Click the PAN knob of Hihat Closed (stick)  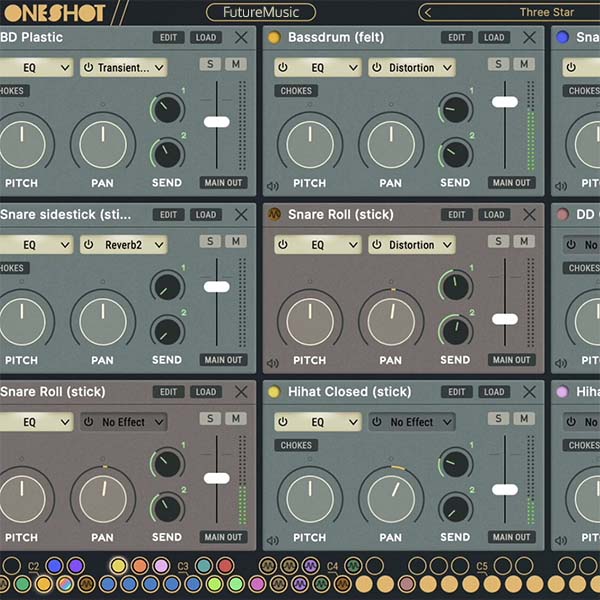pos(391,499)
